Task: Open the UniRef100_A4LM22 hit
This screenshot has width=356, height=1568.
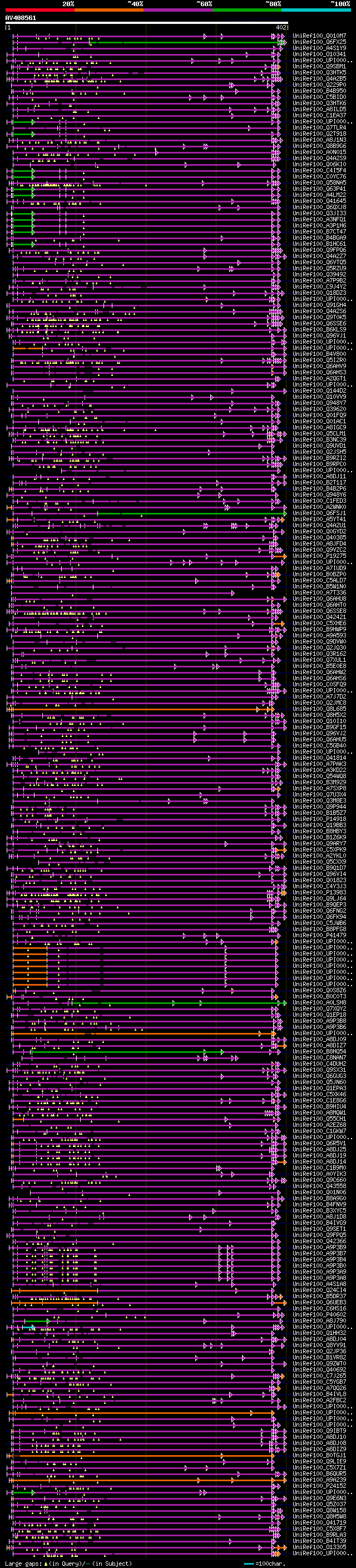Action: 319,195
